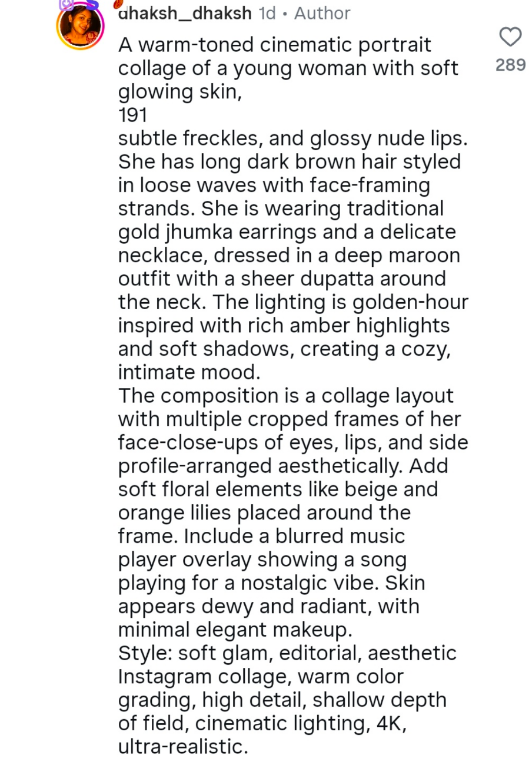Open the commenter's profile picture with story ring
529x768 pixels.
point(80,25)
